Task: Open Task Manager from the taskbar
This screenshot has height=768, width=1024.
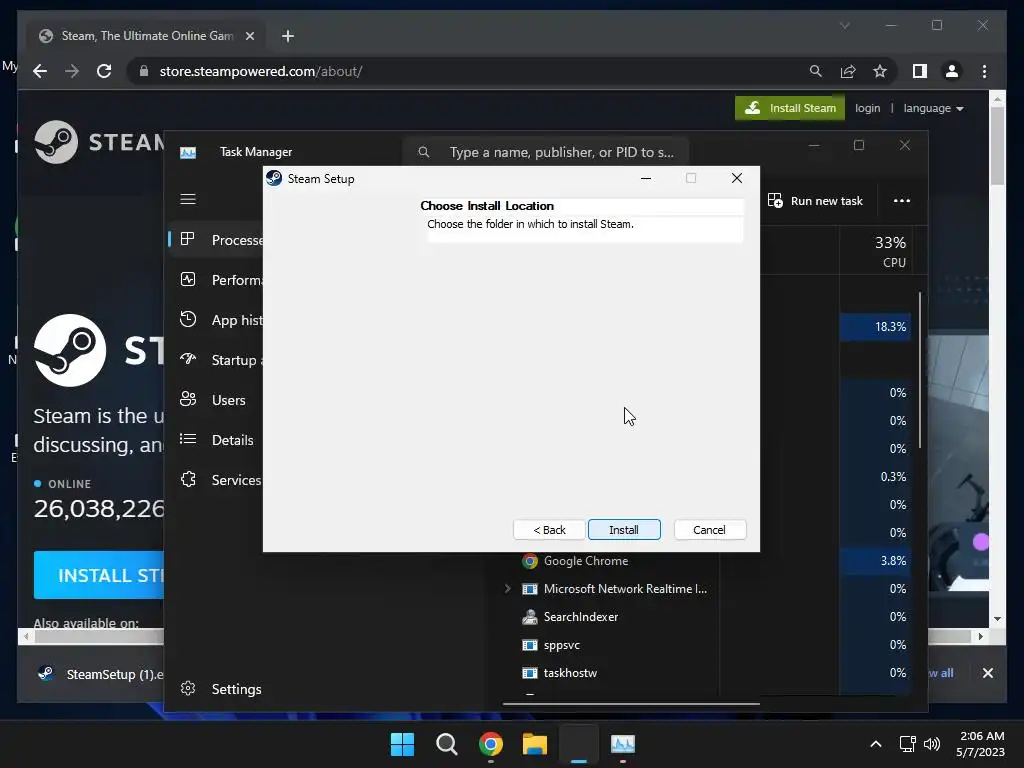Action: 622,744
